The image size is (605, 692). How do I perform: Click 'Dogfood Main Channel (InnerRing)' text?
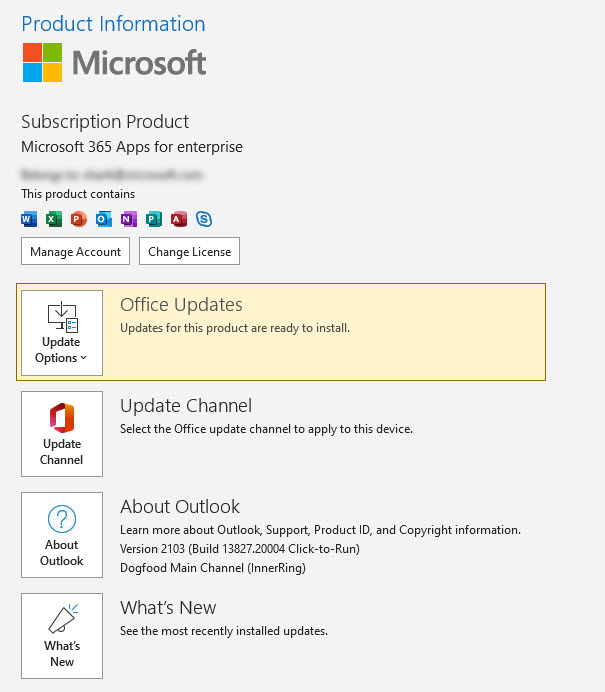(213, 568)
